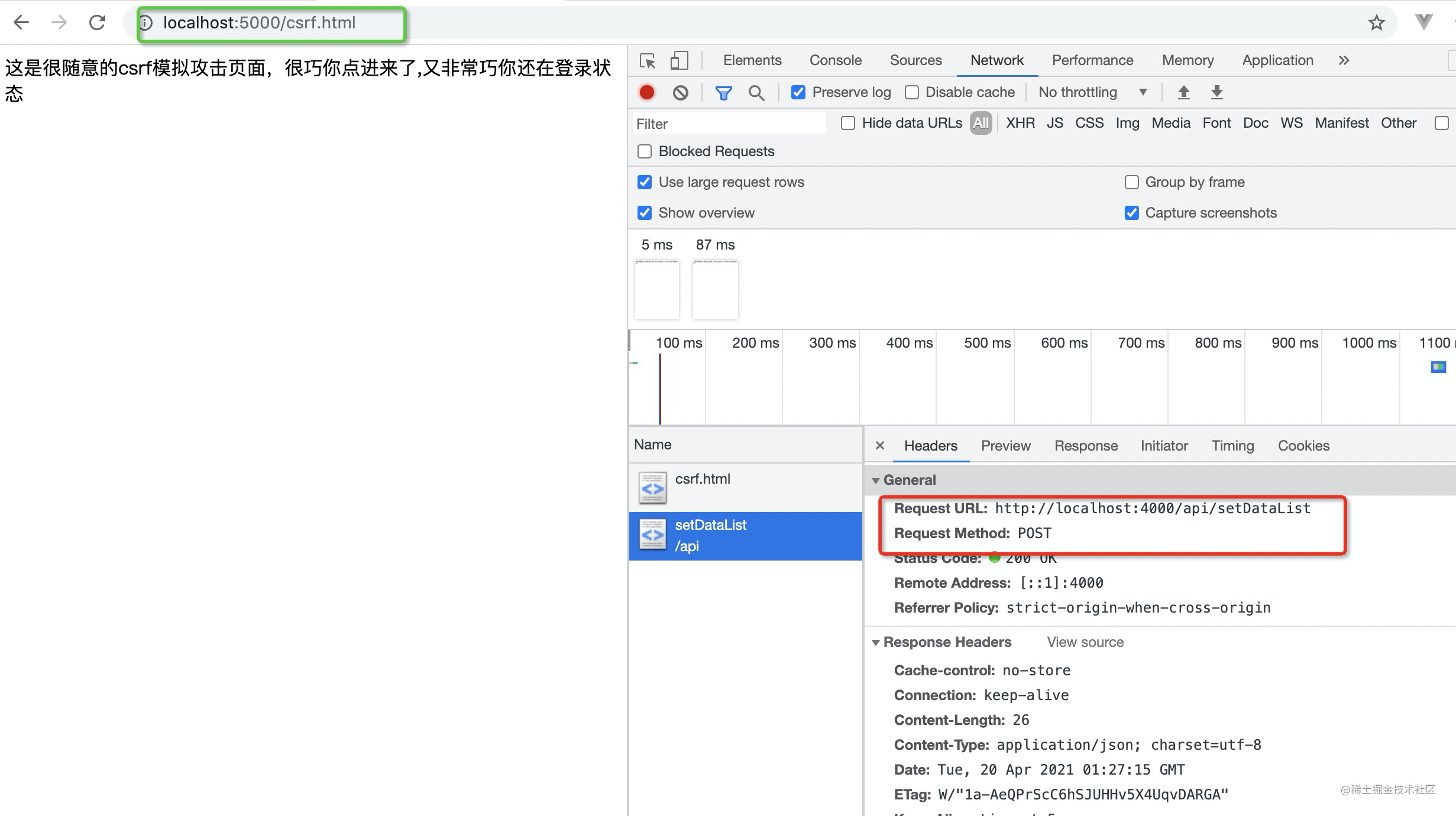1456x816 pixels.
Task: Reload the page with the refresh icon
Action: point(97,22)
